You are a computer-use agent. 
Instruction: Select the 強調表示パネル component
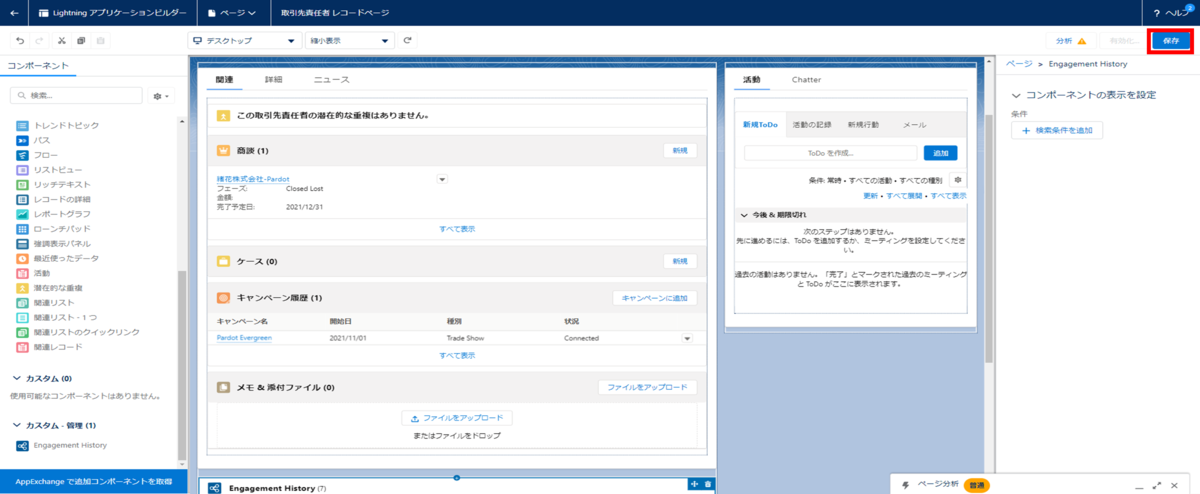pos(53,243)
